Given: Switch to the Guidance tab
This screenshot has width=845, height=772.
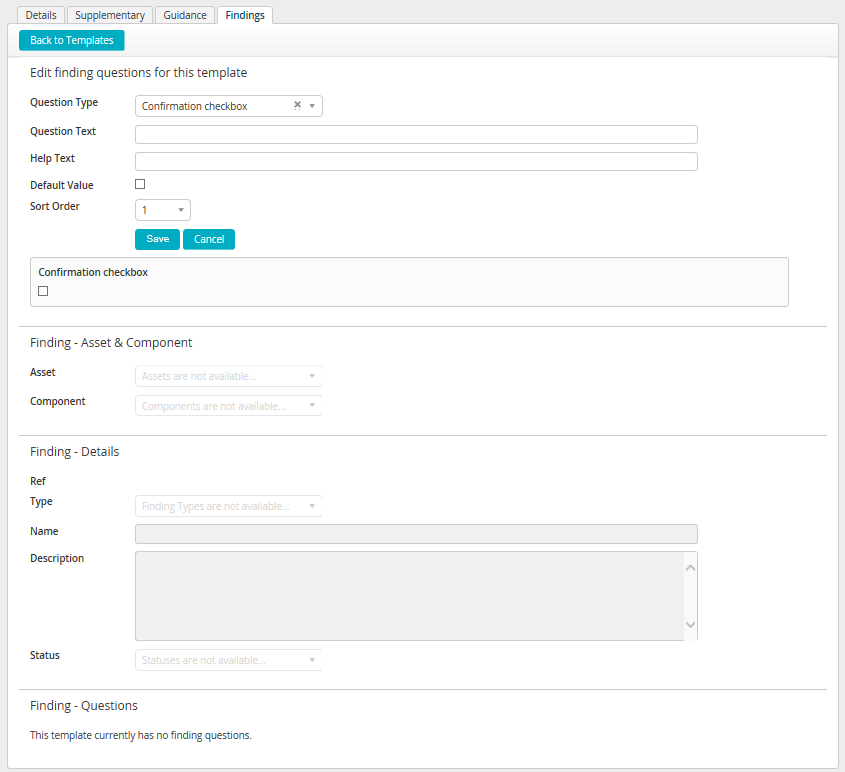Looking at the screenshot, I should (185, 15).
